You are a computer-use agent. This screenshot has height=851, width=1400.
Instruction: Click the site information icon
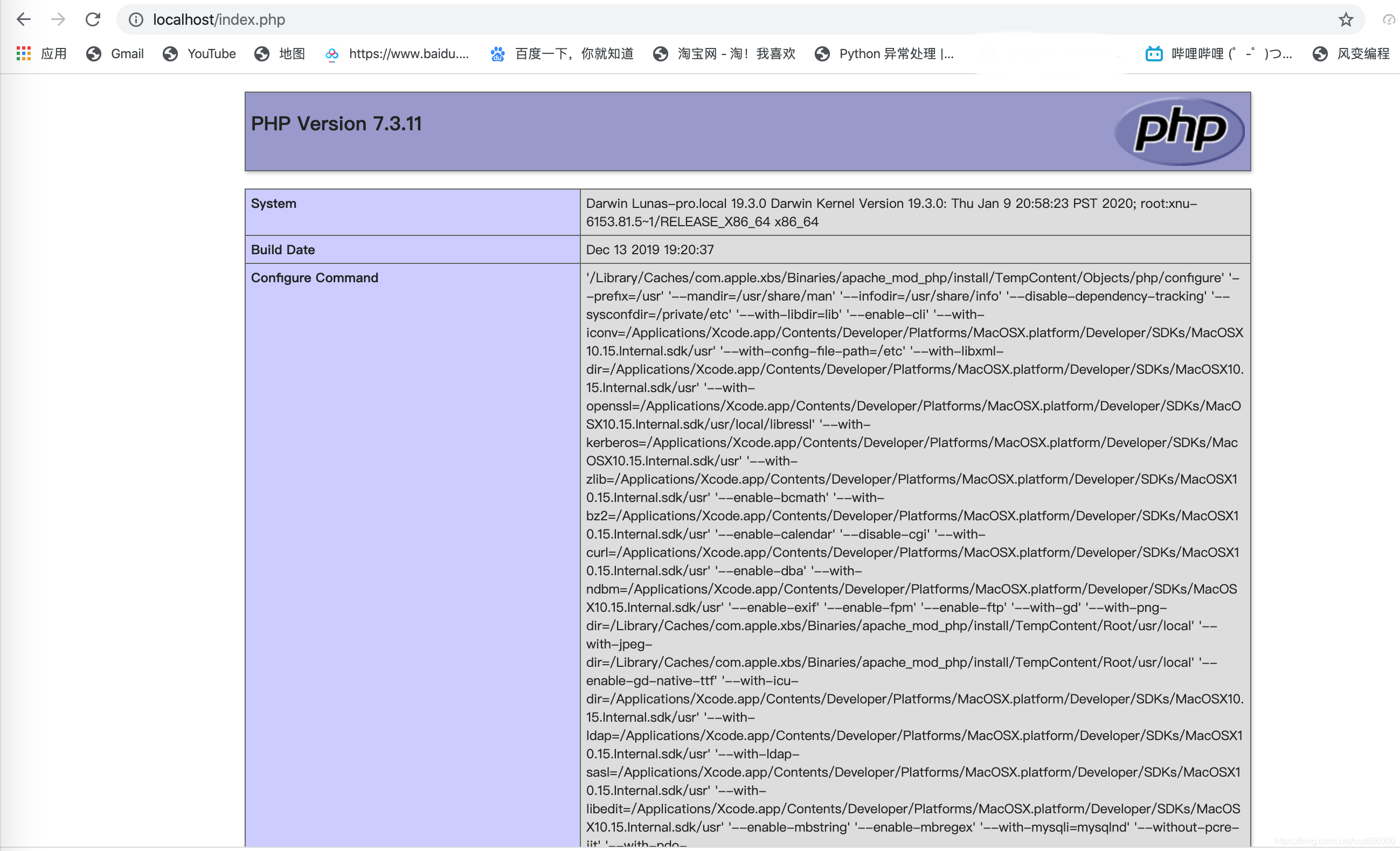tap(136, 20)
